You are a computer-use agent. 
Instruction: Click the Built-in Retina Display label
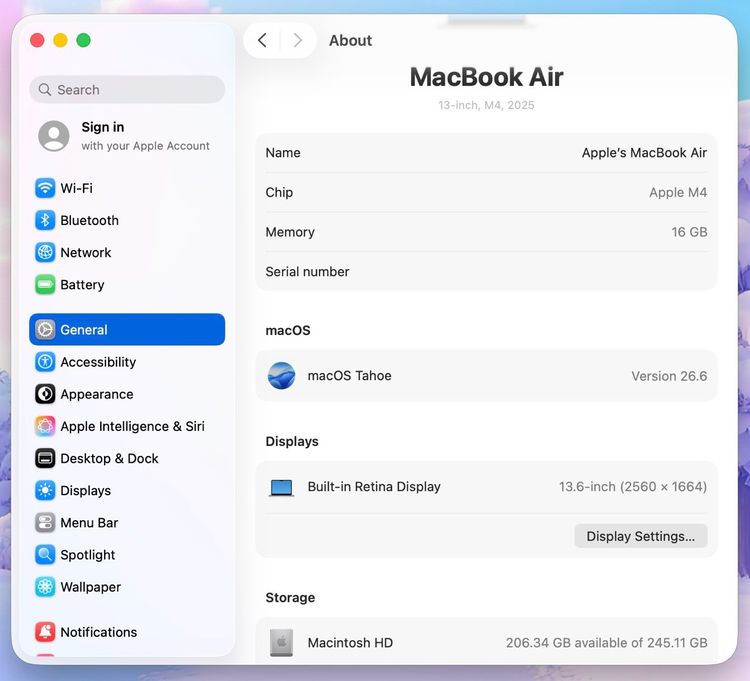click(x=374, y=486)
